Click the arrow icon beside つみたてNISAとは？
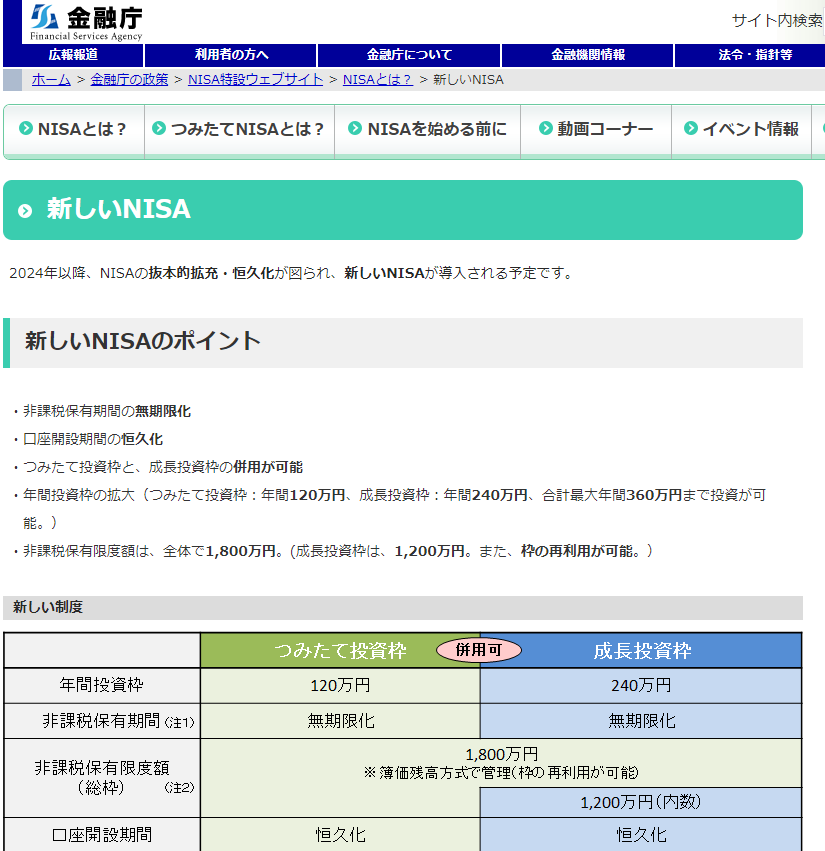 pos(159,128)
